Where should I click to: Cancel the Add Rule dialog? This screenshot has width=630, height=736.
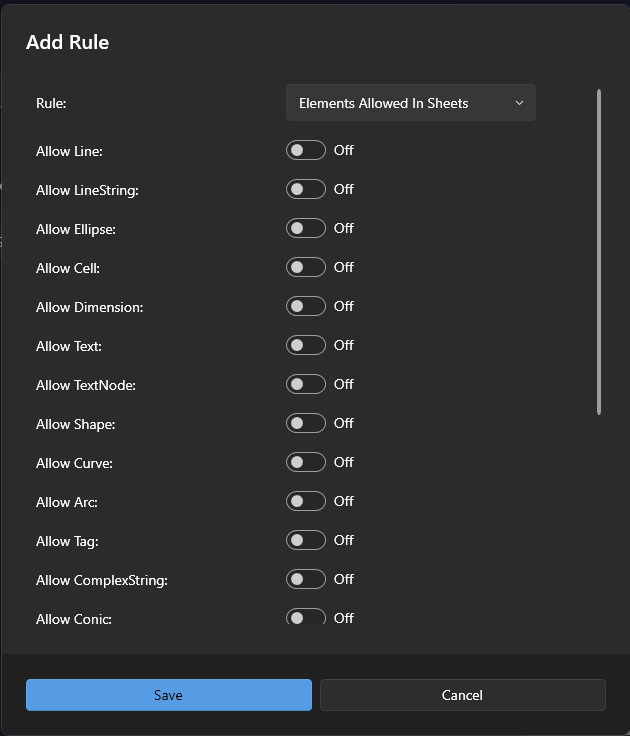[x=462, y=695]
